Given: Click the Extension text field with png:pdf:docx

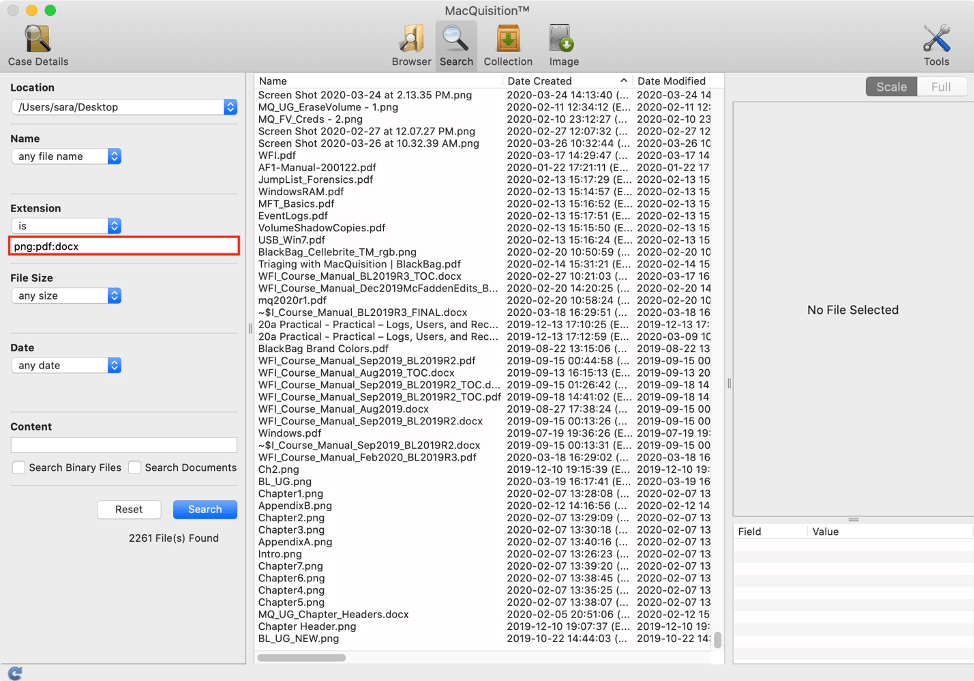Looking at the screenshot, I should pyautogui.click(x=124, y=246).
